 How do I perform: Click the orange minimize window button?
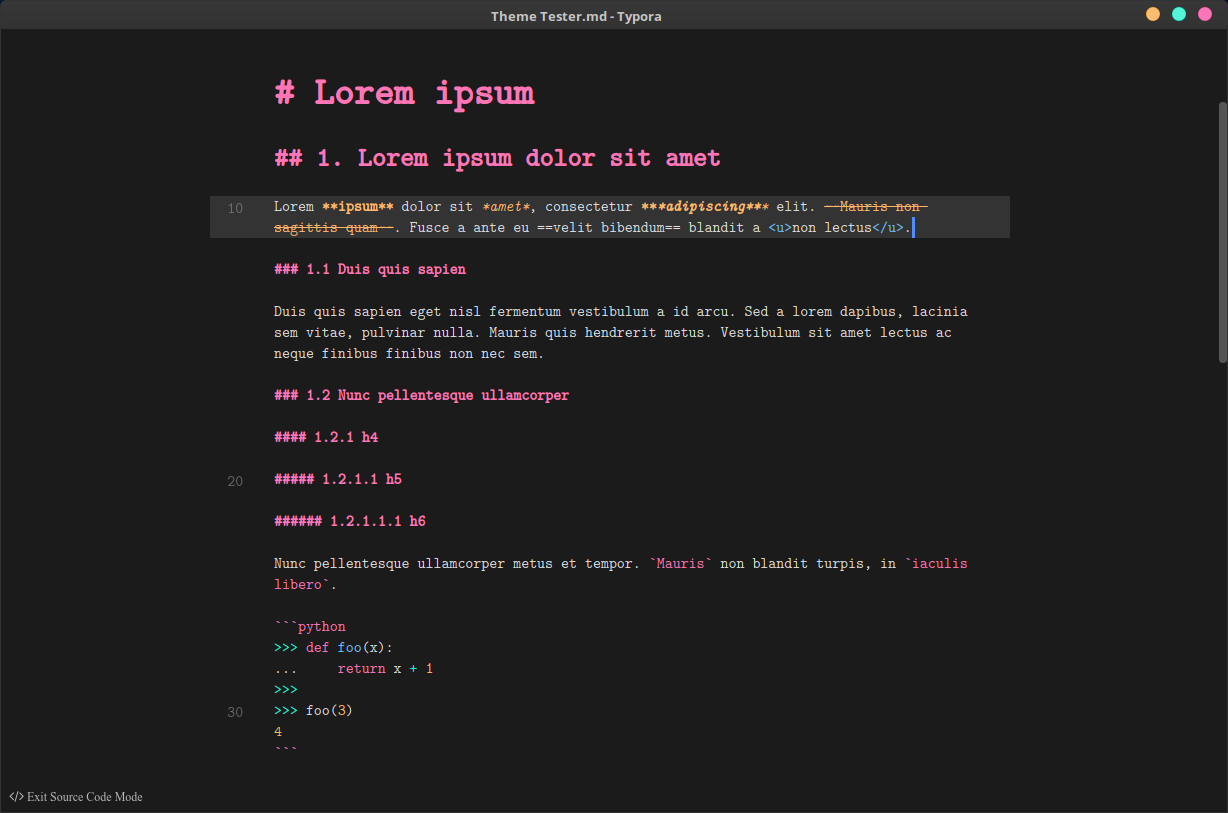1153,14
